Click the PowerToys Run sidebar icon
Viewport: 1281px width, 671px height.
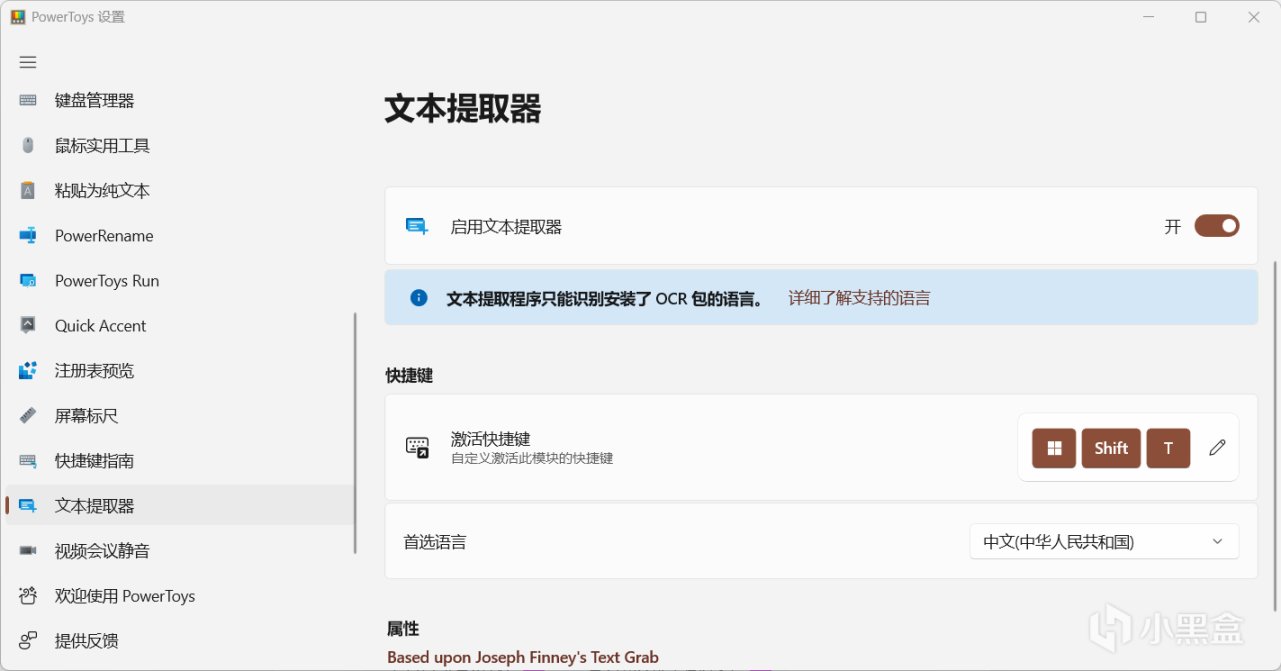click(x=28, y=281)
